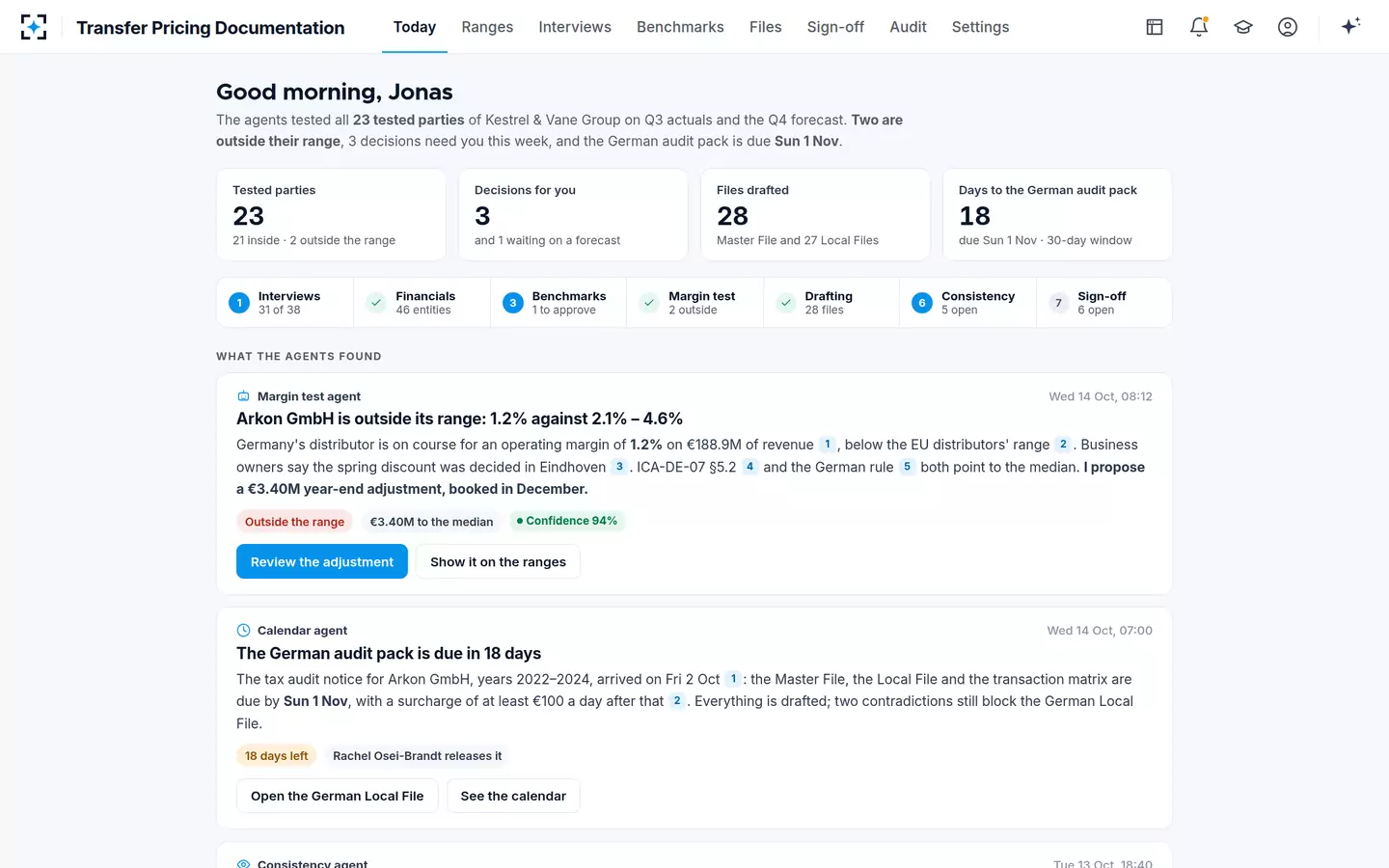Open the Interviews step showing 31 of 38
The image size is (1389, 868).
click(x=286, y=303)
